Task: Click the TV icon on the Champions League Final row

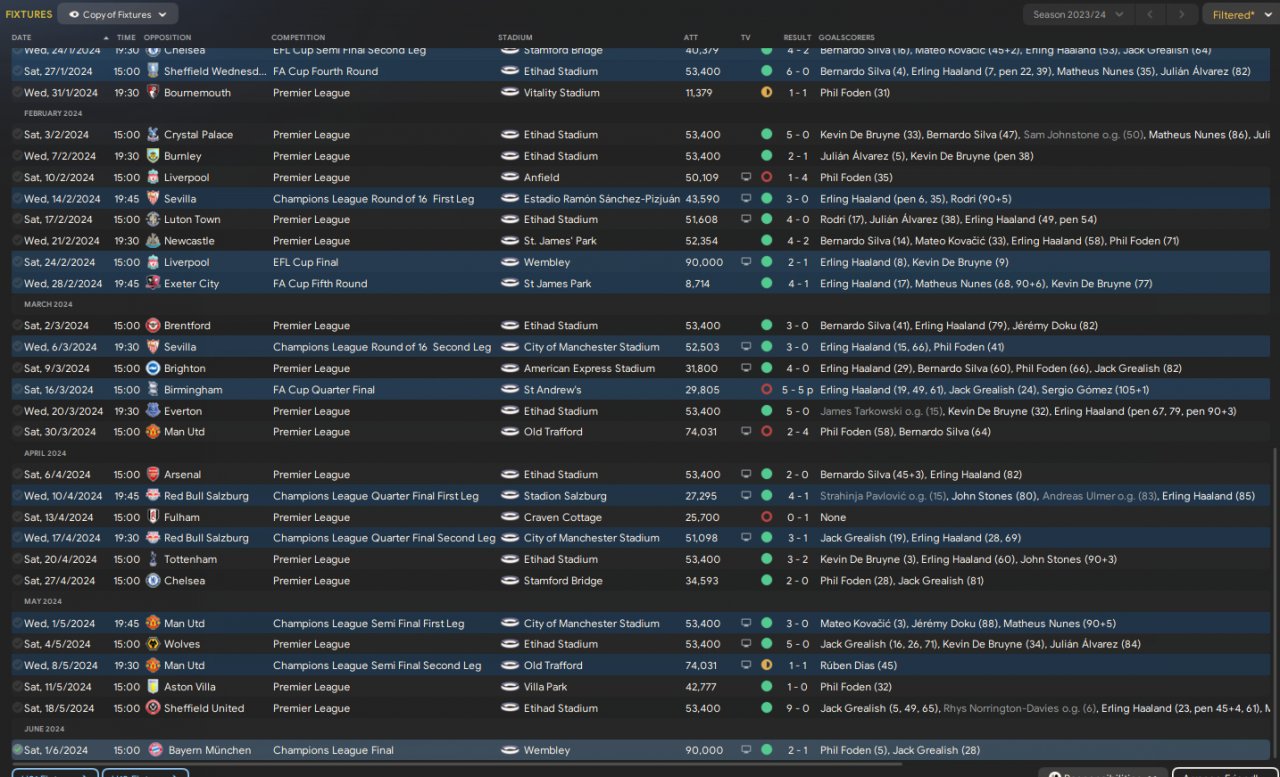Action: [746, 750]
